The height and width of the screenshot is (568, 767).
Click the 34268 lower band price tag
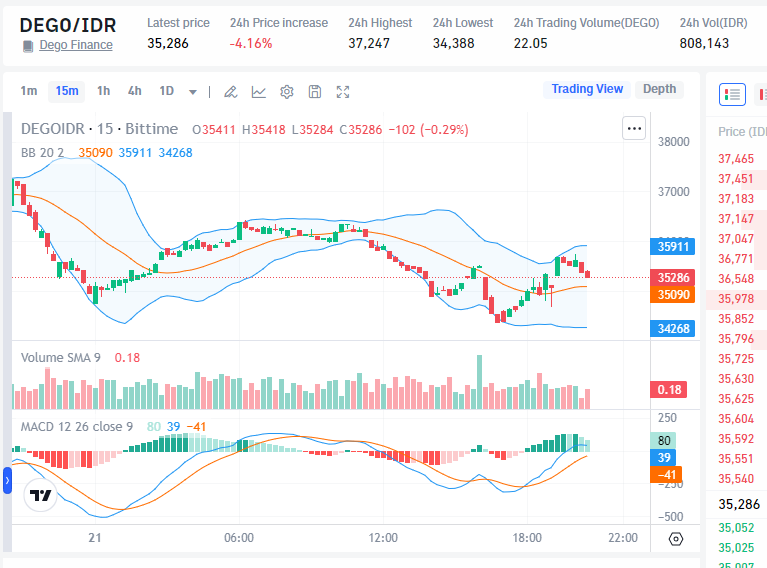(x=673, y=328)
